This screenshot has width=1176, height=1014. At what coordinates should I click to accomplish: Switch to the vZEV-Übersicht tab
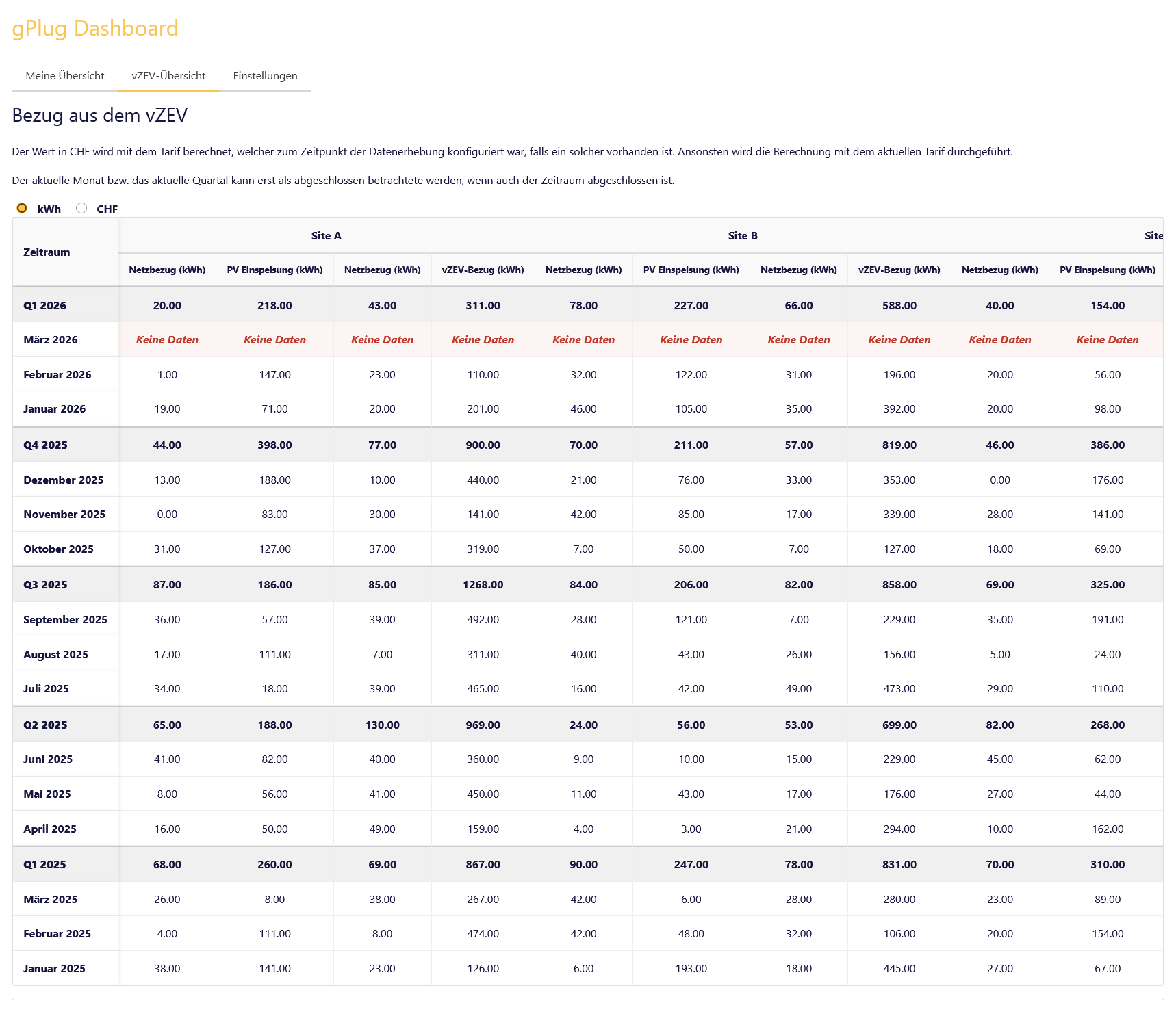tap(168, 76)
